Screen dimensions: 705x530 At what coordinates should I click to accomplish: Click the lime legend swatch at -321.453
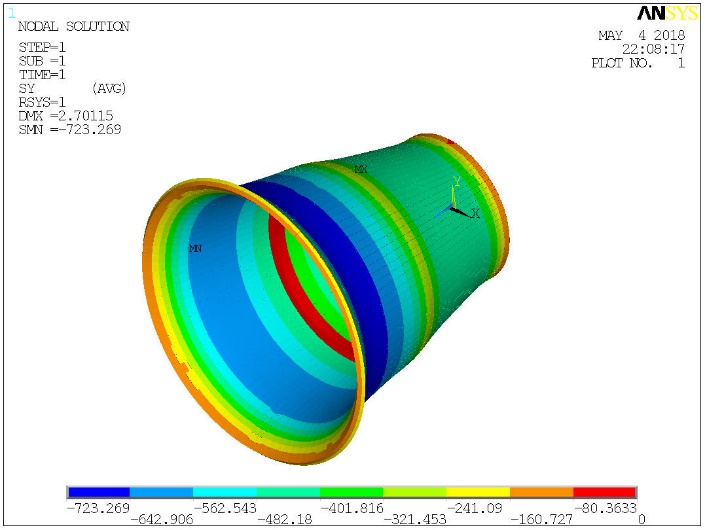click(415, 492)
